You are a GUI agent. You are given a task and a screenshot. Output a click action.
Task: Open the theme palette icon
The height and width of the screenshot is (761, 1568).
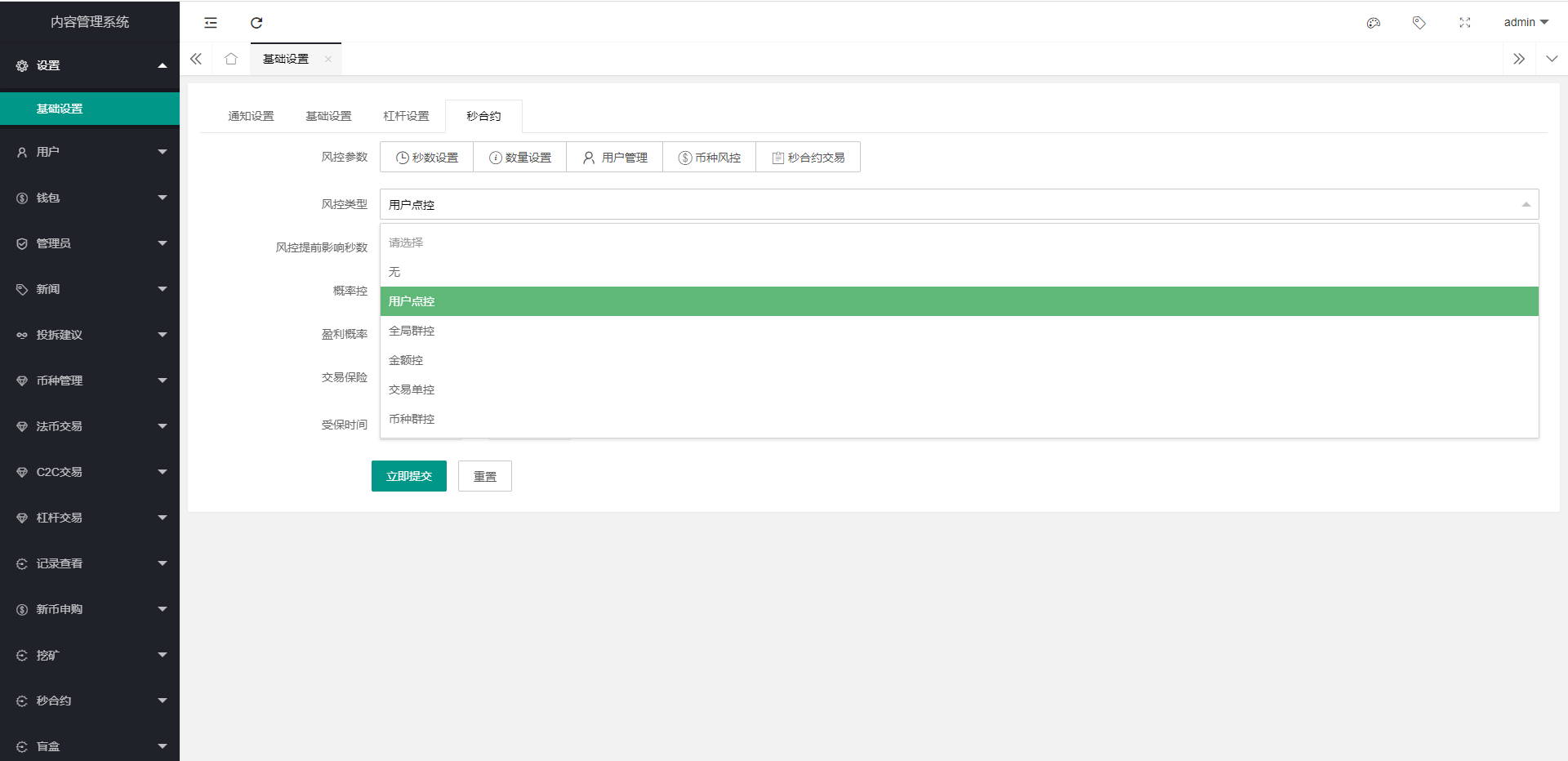point(1374,23)
